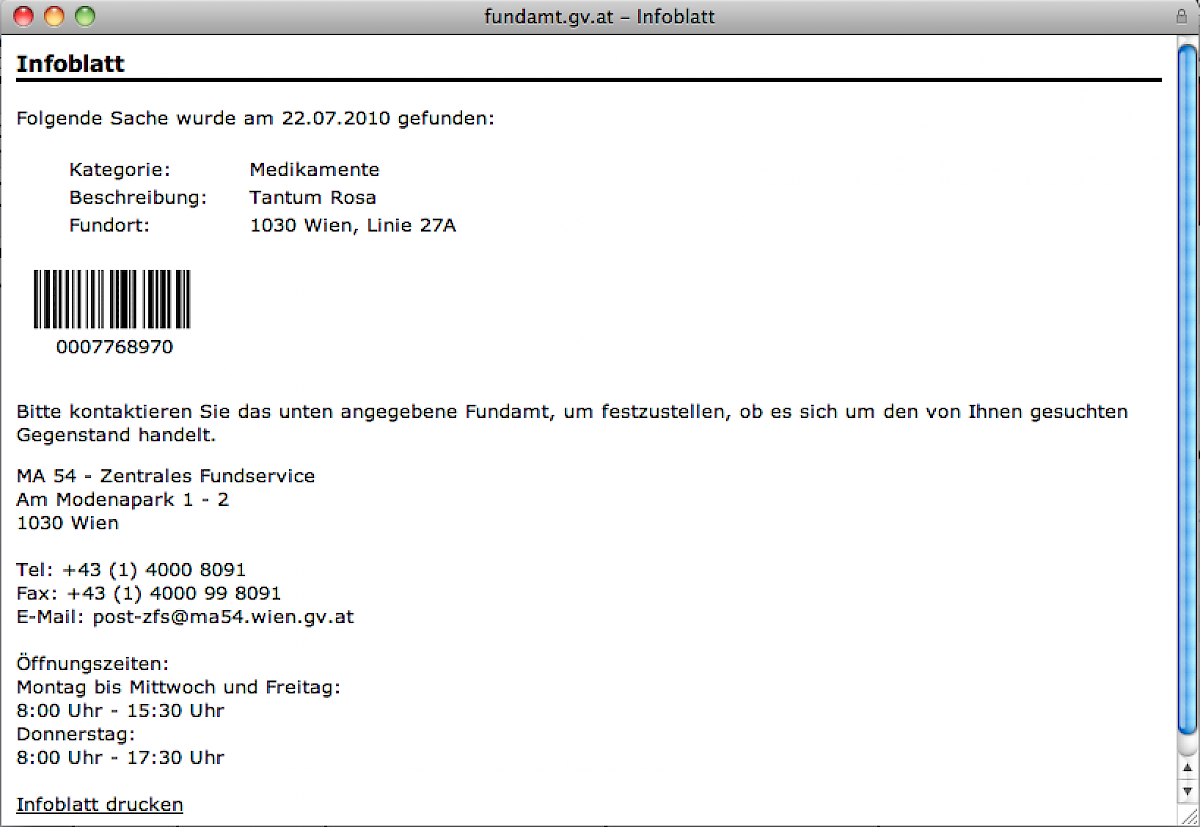Click the lock icon in title bar
Screen dimensions: 1200x827
1182,17
